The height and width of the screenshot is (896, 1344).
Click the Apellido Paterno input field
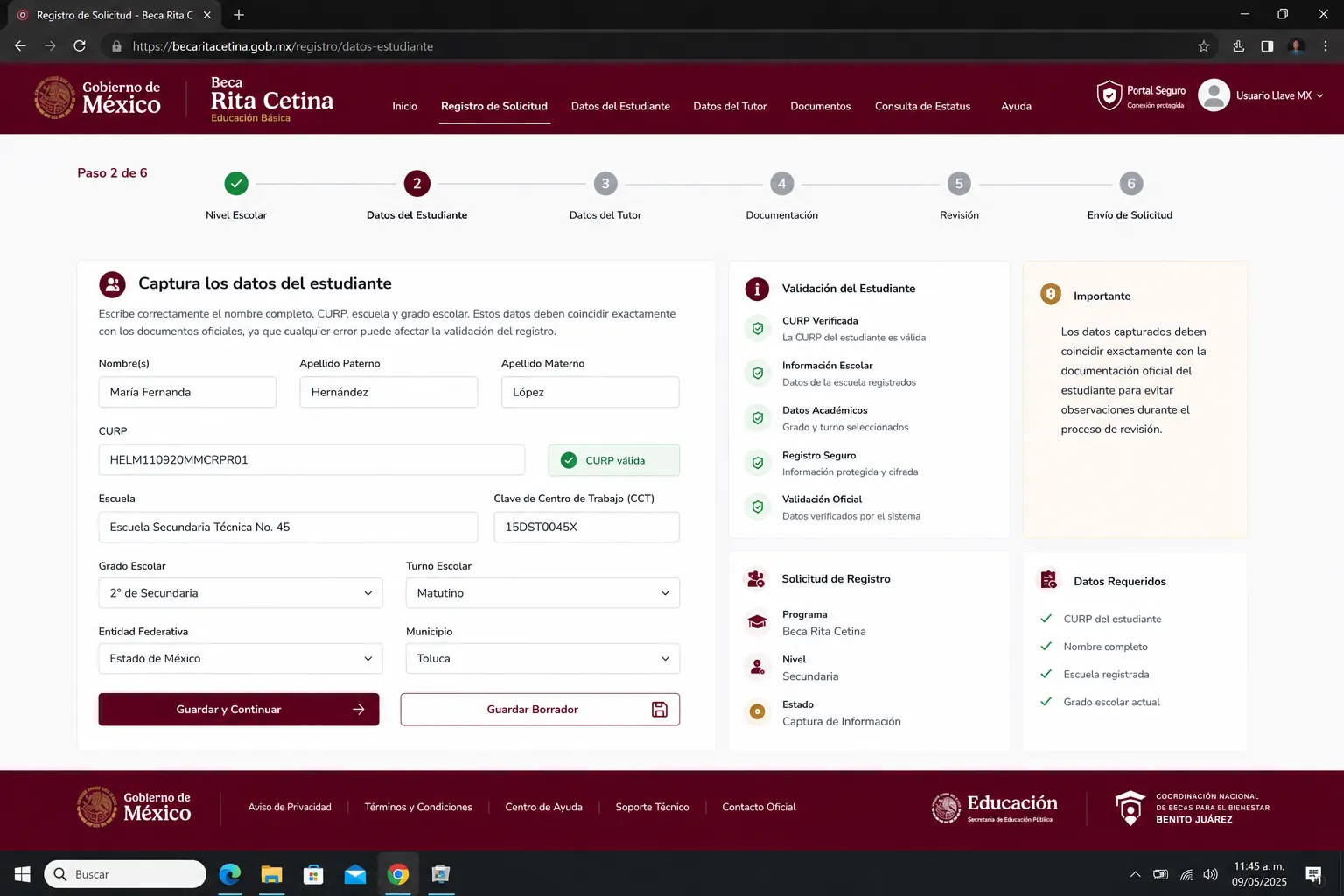tap(388, 392)
